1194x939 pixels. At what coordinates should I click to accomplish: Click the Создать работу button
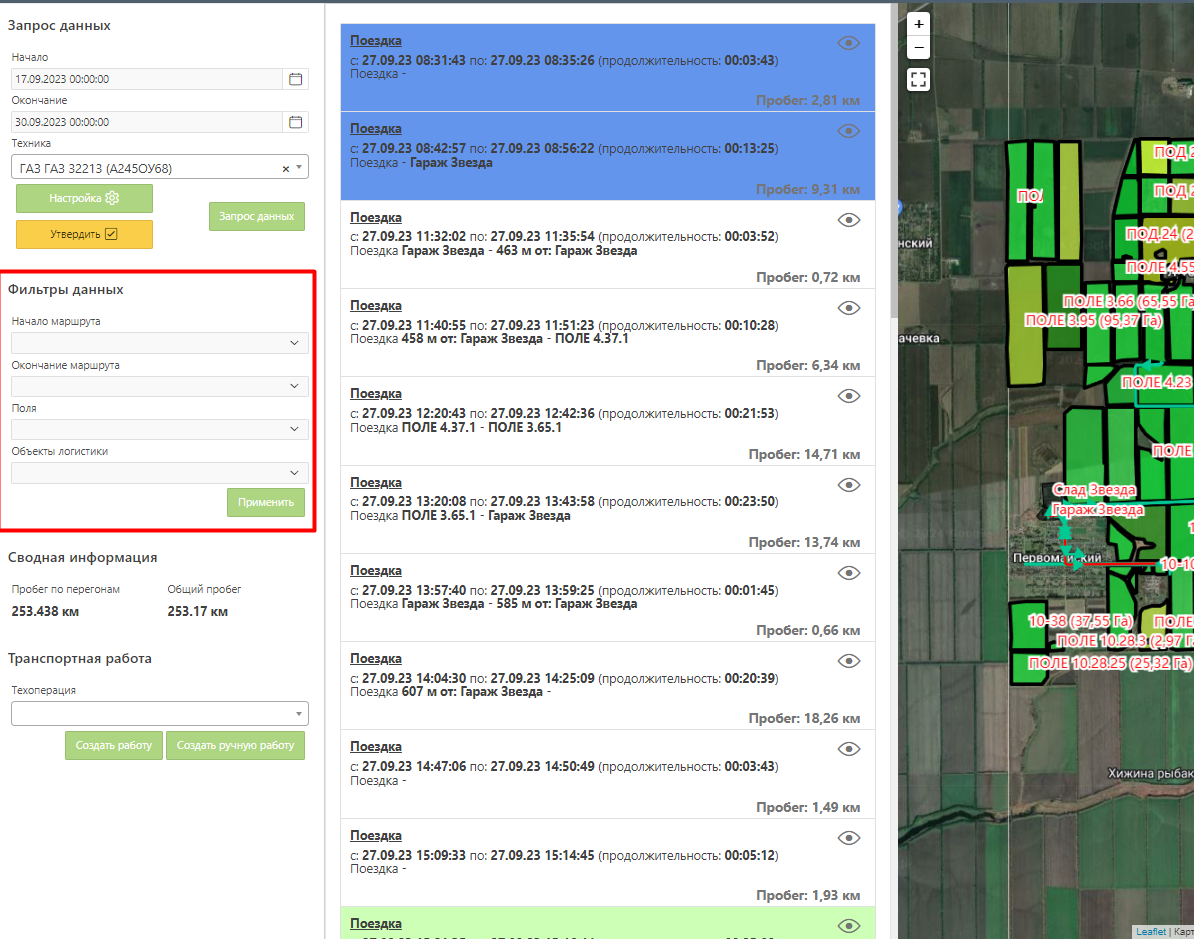click(113, 745)
